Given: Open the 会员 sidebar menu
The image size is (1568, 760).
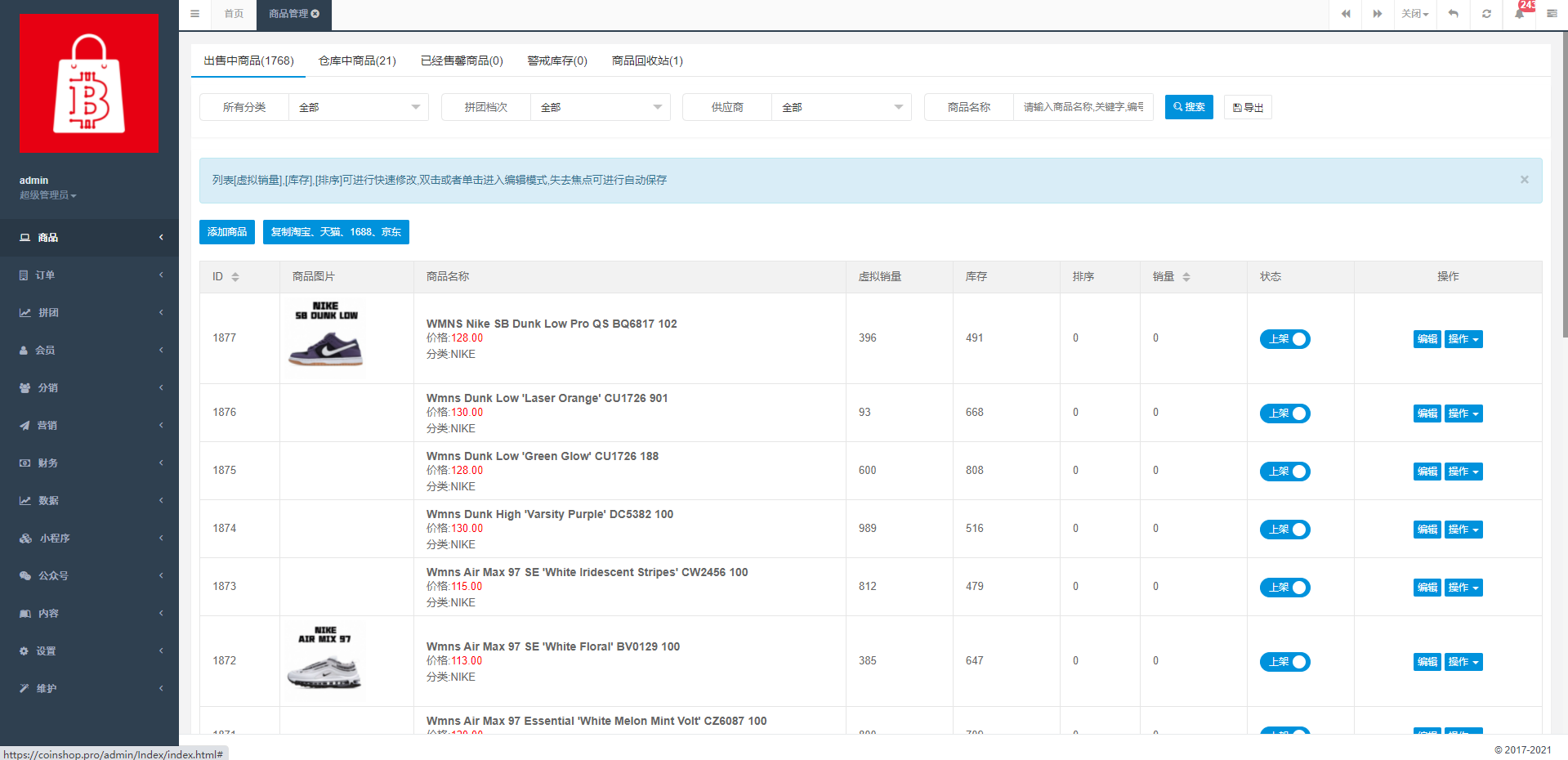Looking at the screenshot, I should 89,351.
